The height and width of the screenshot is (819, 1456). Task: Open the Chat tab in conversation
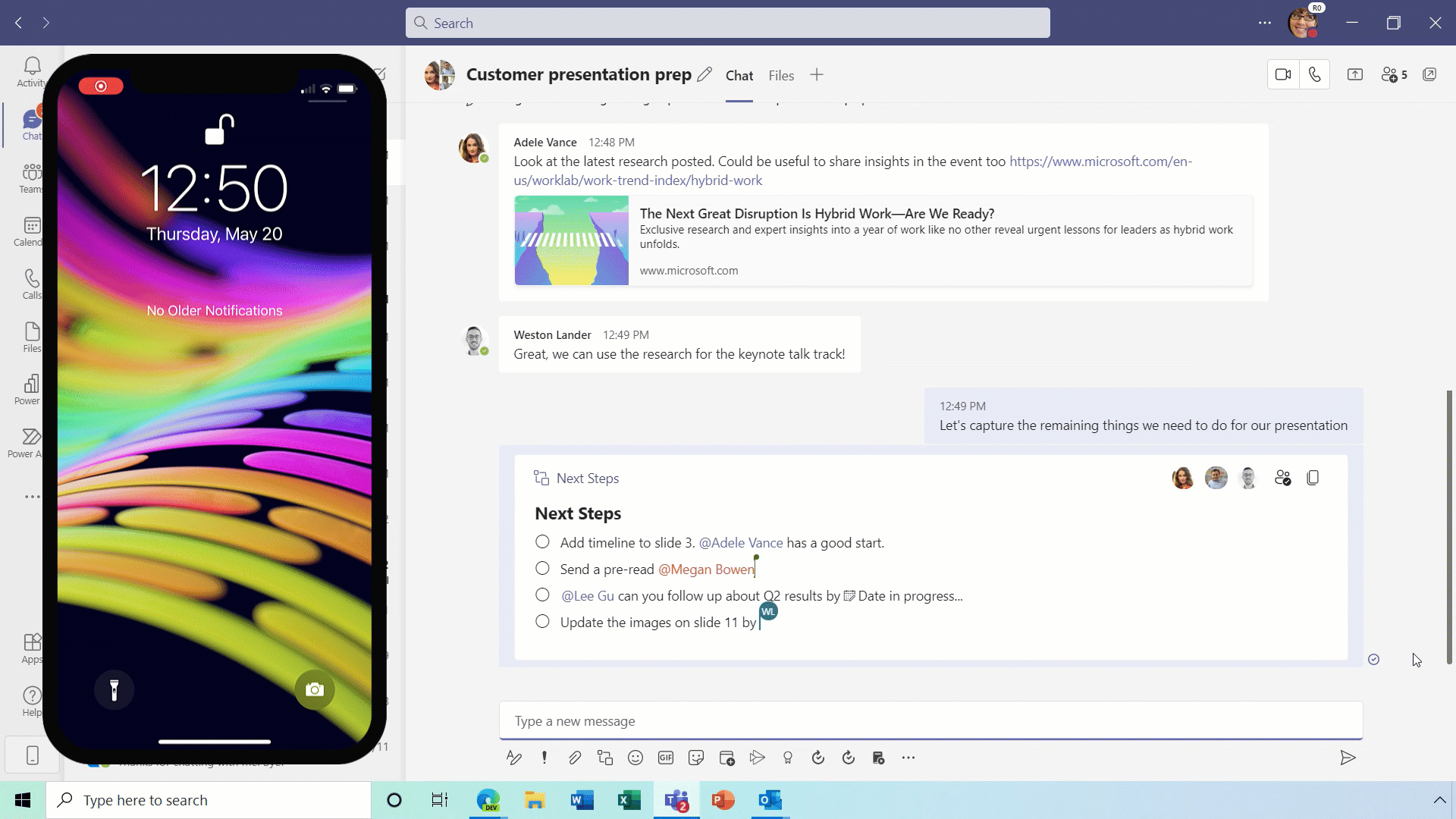point(739,75)
